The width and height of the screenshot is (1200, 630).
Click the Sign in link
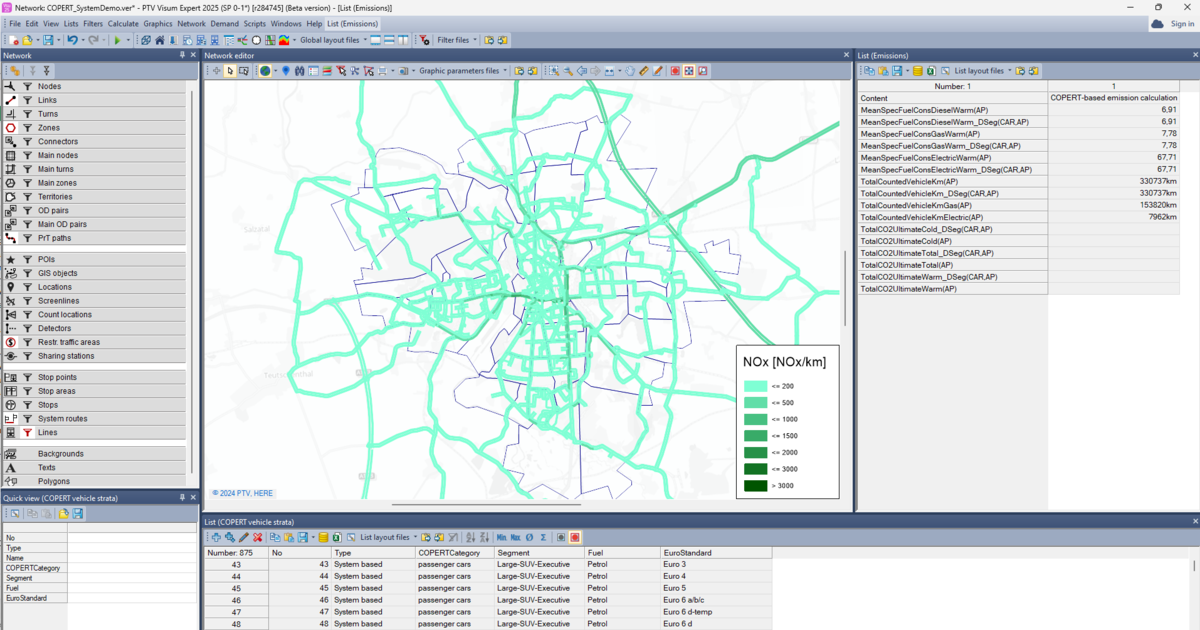click(x=1182, y=23)
